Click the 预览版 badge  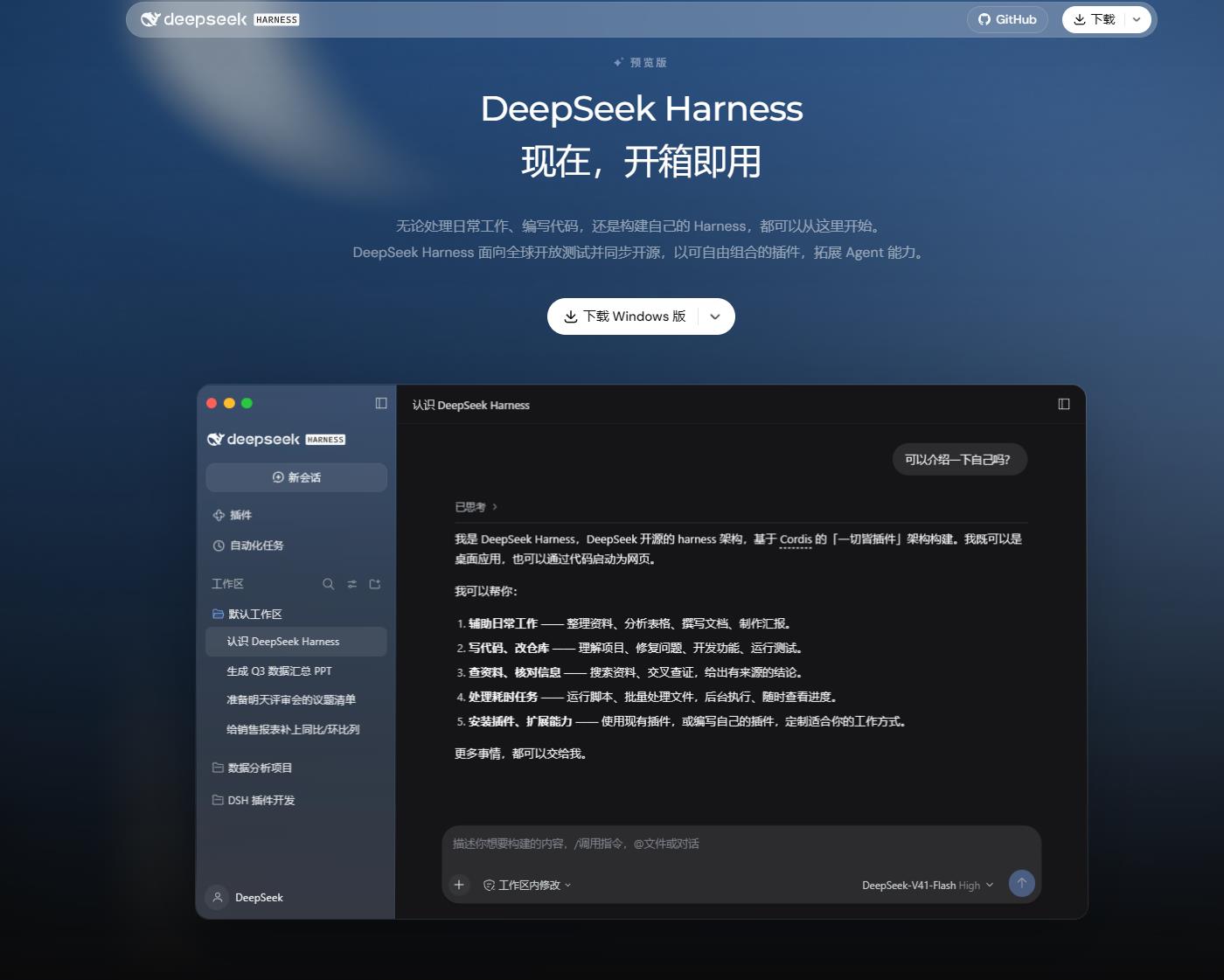point(641,63)
